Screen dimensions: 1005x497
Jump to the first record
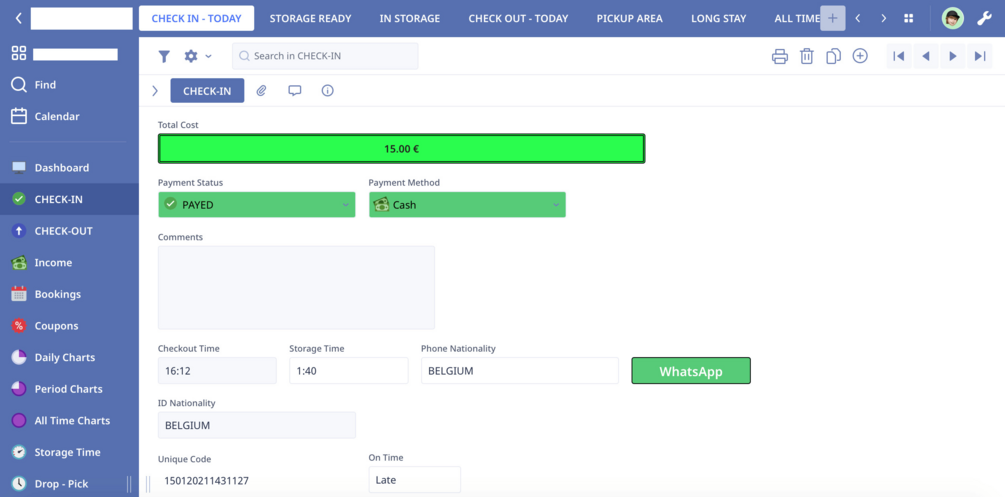[899, 56]
